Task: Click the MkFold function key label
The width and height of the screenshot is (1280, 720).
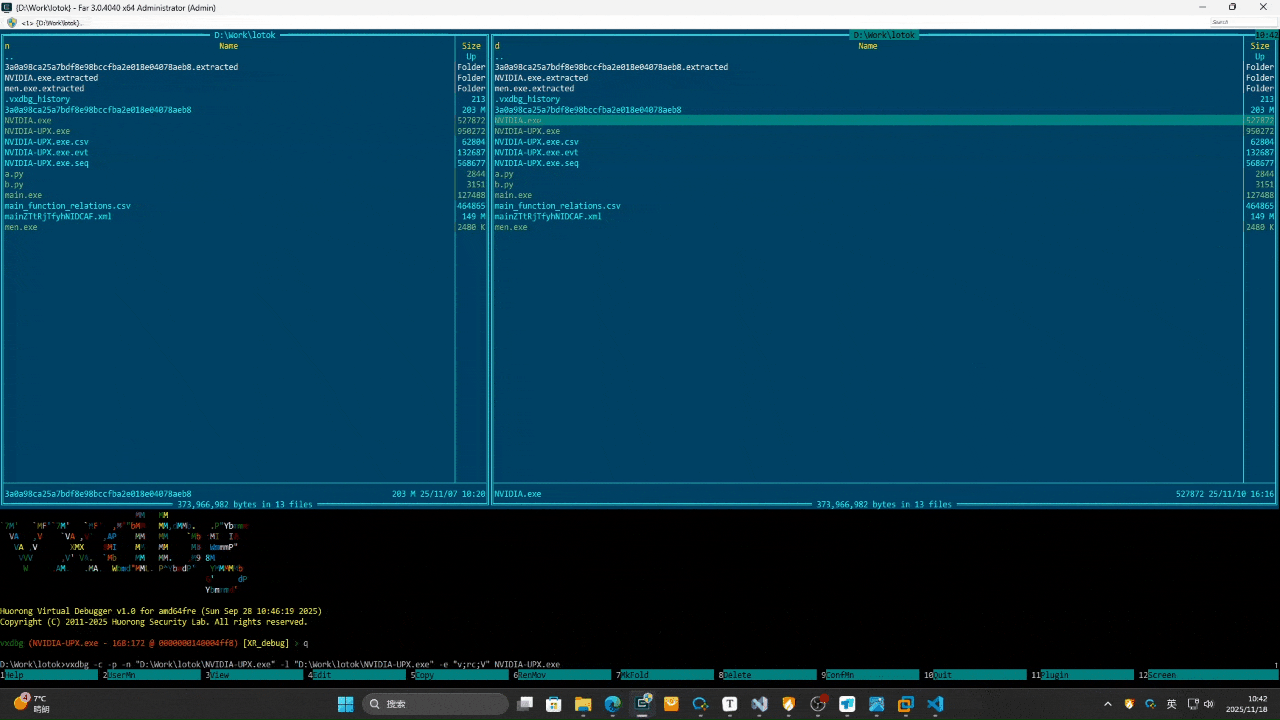Action: (665, 675)
